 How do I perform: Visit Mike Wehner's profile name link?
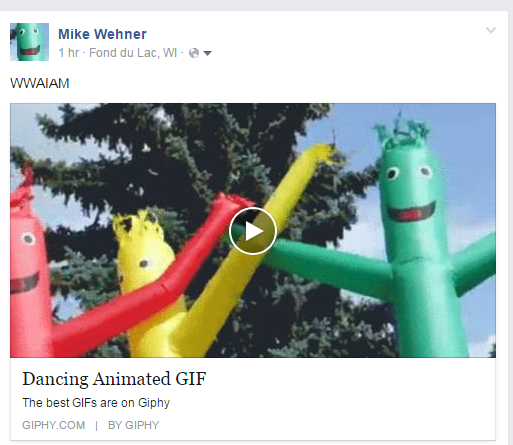tap(102, 34)
